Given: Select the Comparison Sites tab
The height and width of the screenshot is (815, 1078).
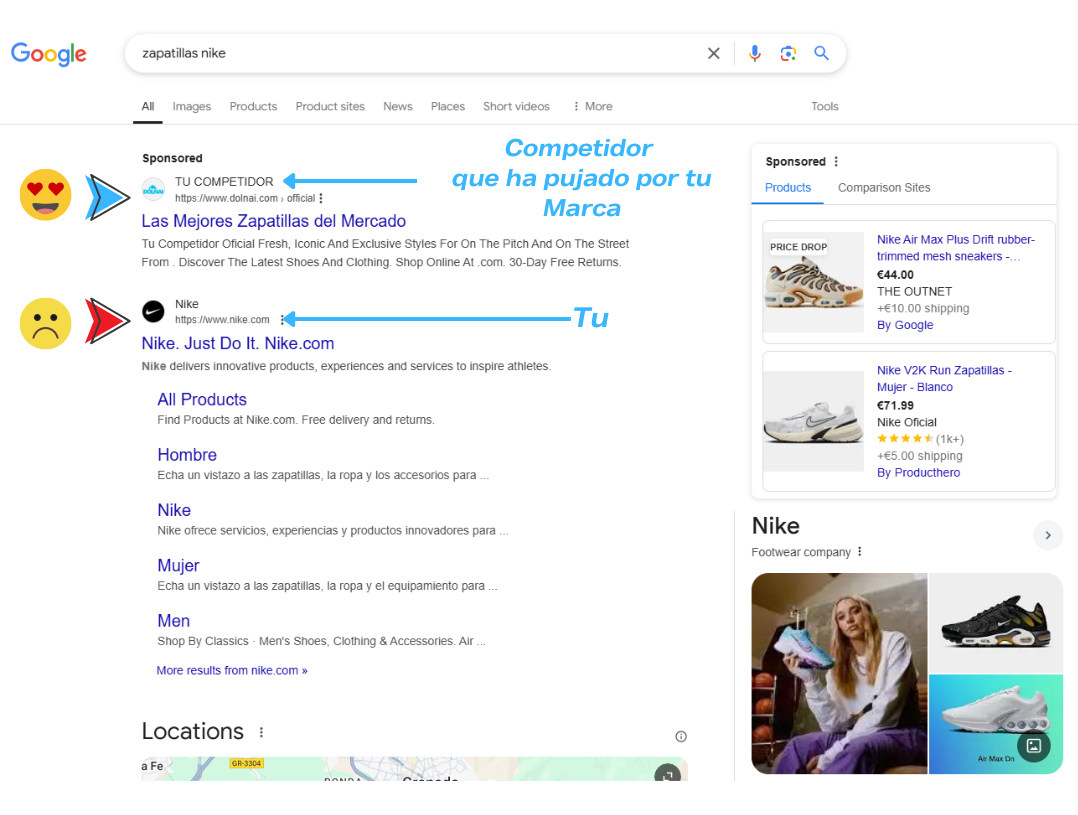Looking at the screenshot, I should point(883,187).
